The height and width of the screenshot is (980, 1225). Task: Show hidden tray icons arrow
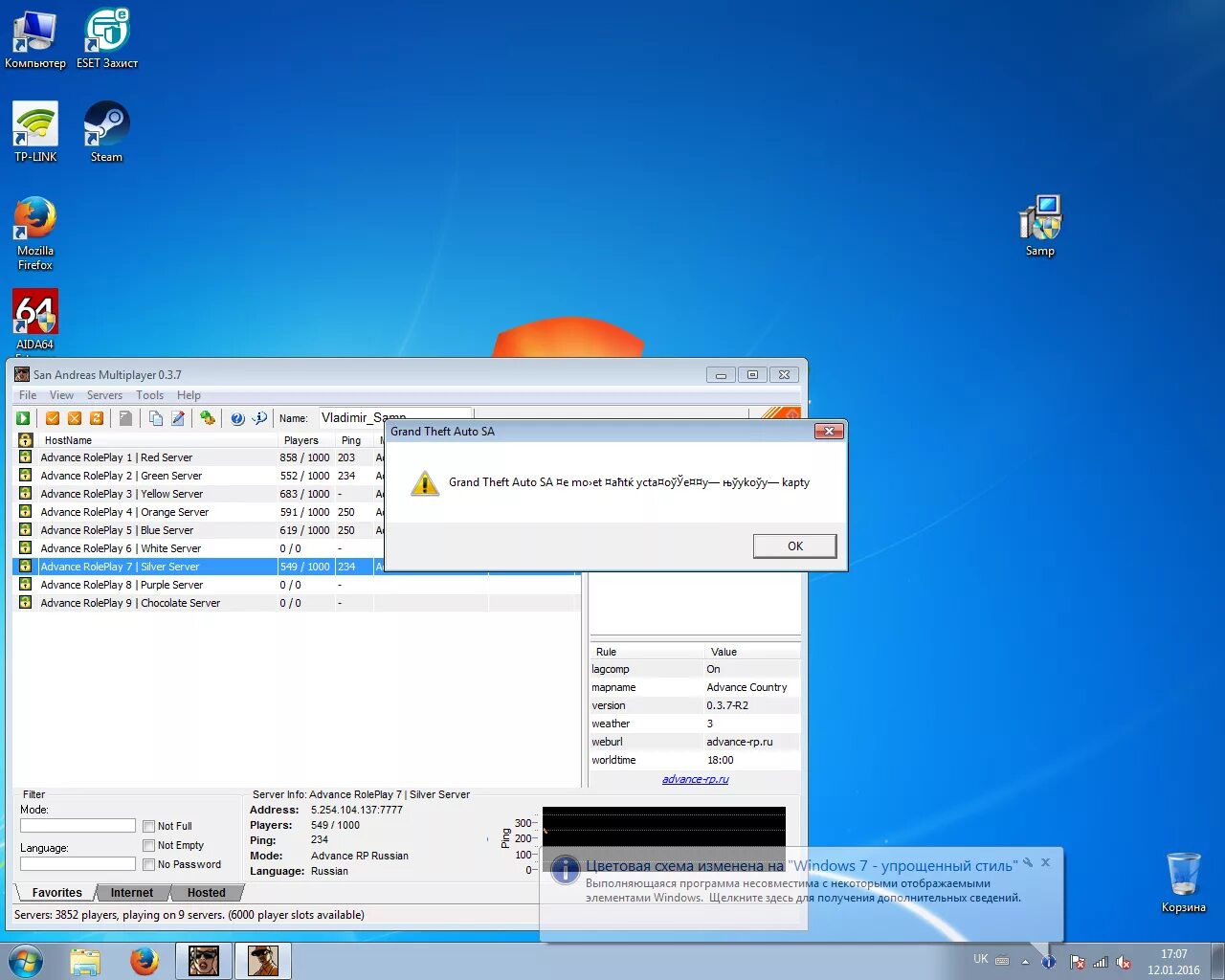click(1025, 961)
